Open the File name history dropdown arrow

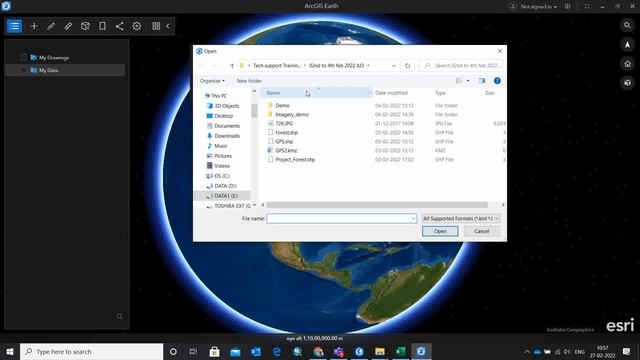(413, 219)
